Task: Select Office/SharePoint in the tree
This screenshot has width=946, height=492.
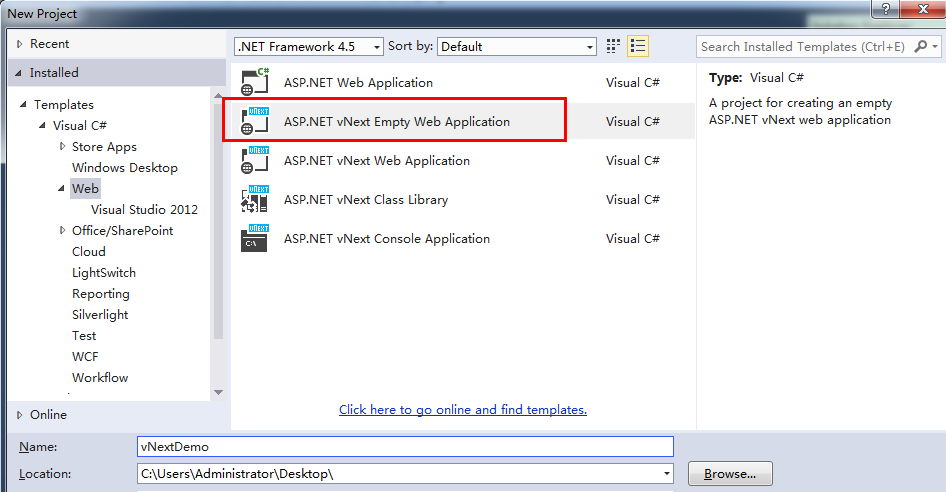Action: tap(122, 231)
